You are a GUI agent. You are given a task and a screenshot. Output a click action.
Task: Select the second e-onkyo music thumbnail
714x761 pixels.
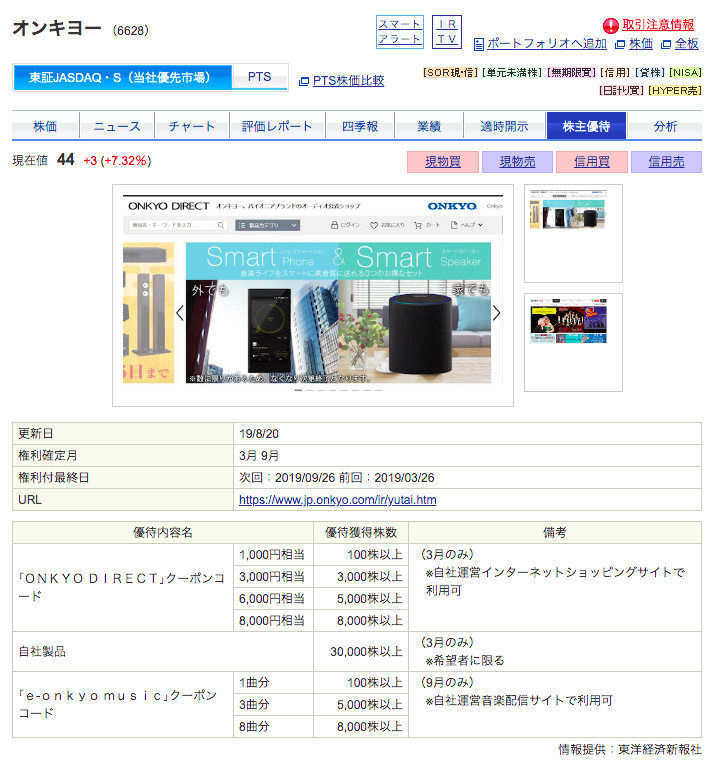(x=573, y=342)
